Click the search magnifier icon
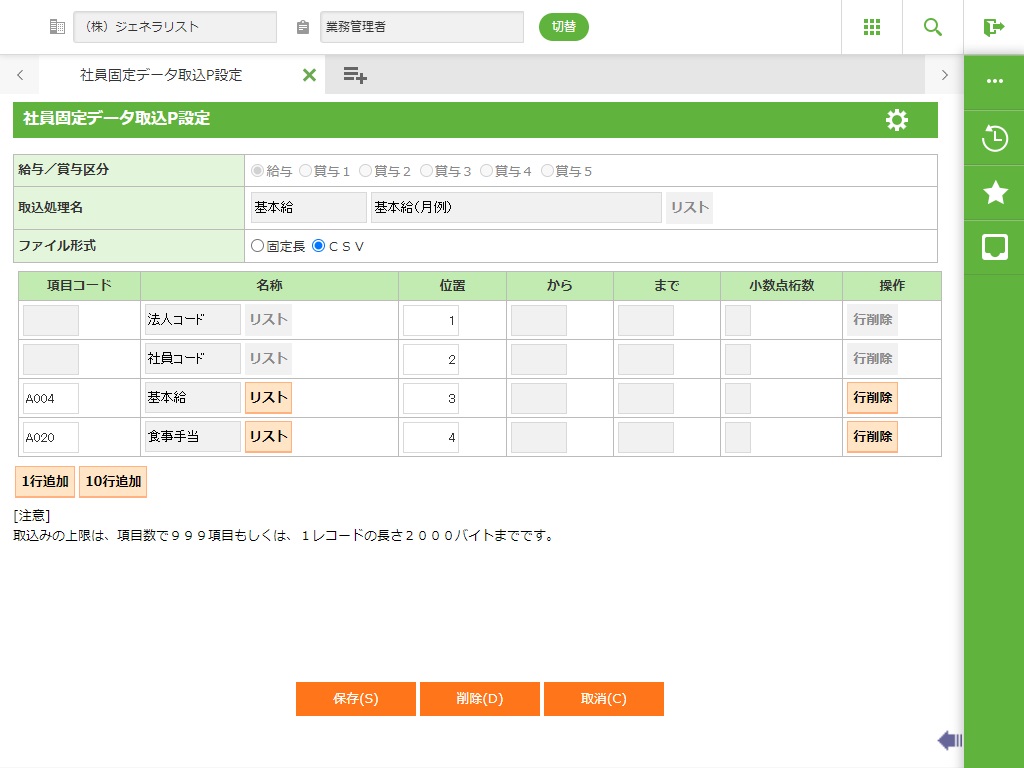Viewport: 1024px width, 768px height. click(x=932, y=27)
